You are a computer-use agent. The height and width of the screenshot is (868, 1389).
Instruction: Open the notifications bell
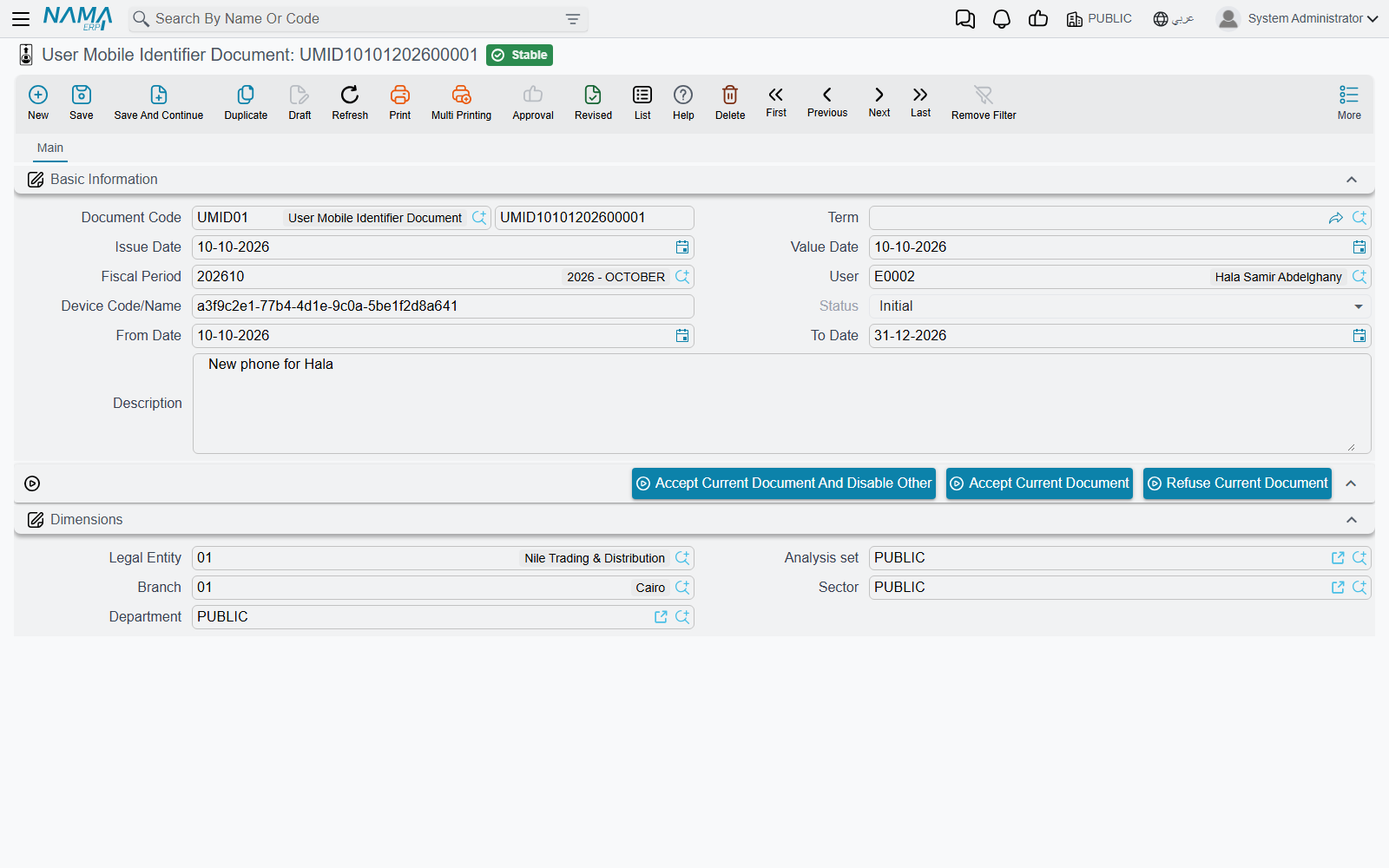1002,19
